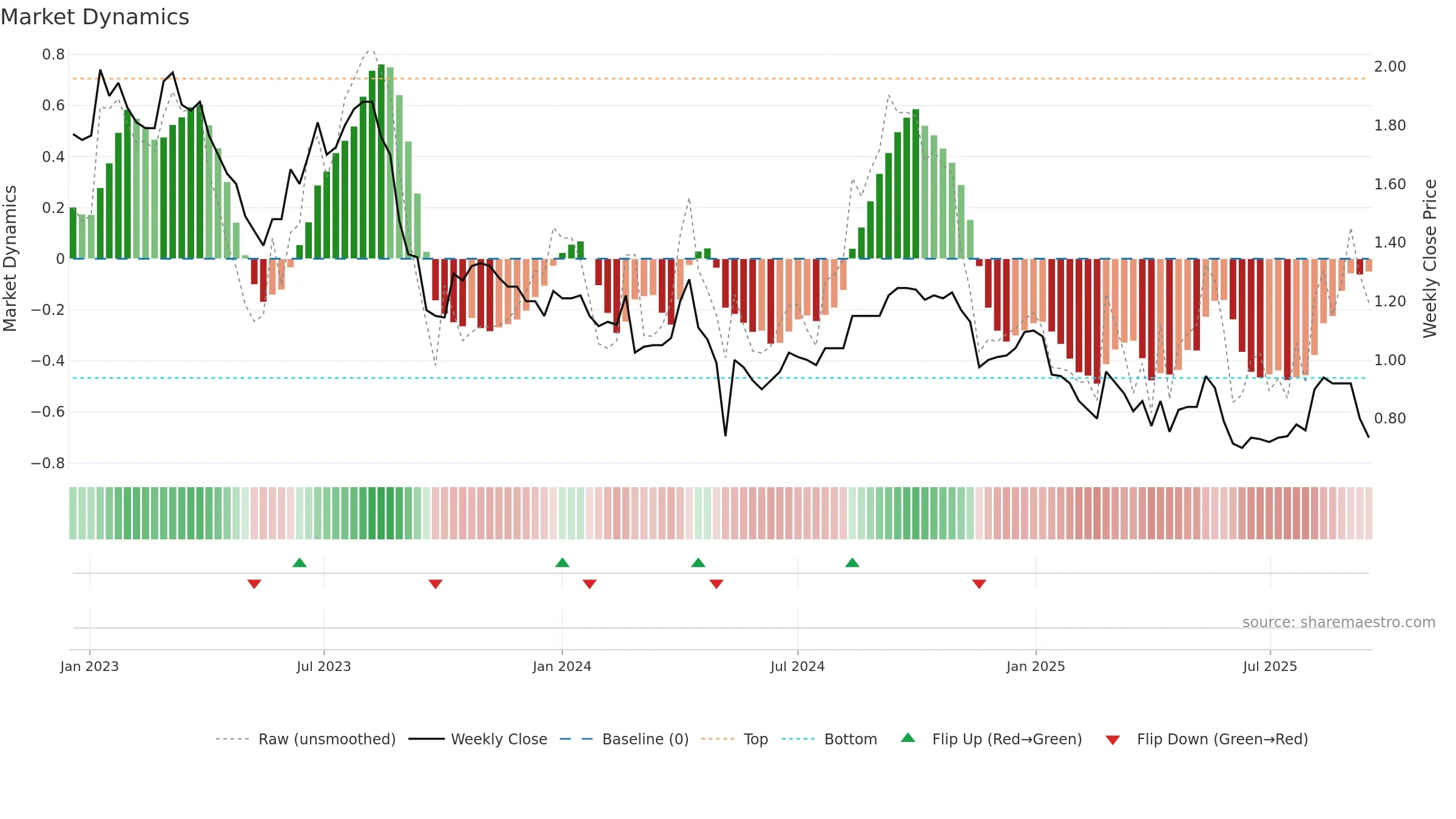Toggle Flip Up (Red→Green) legend item
The image size is (1456, 819).
(x=991, y=739)
